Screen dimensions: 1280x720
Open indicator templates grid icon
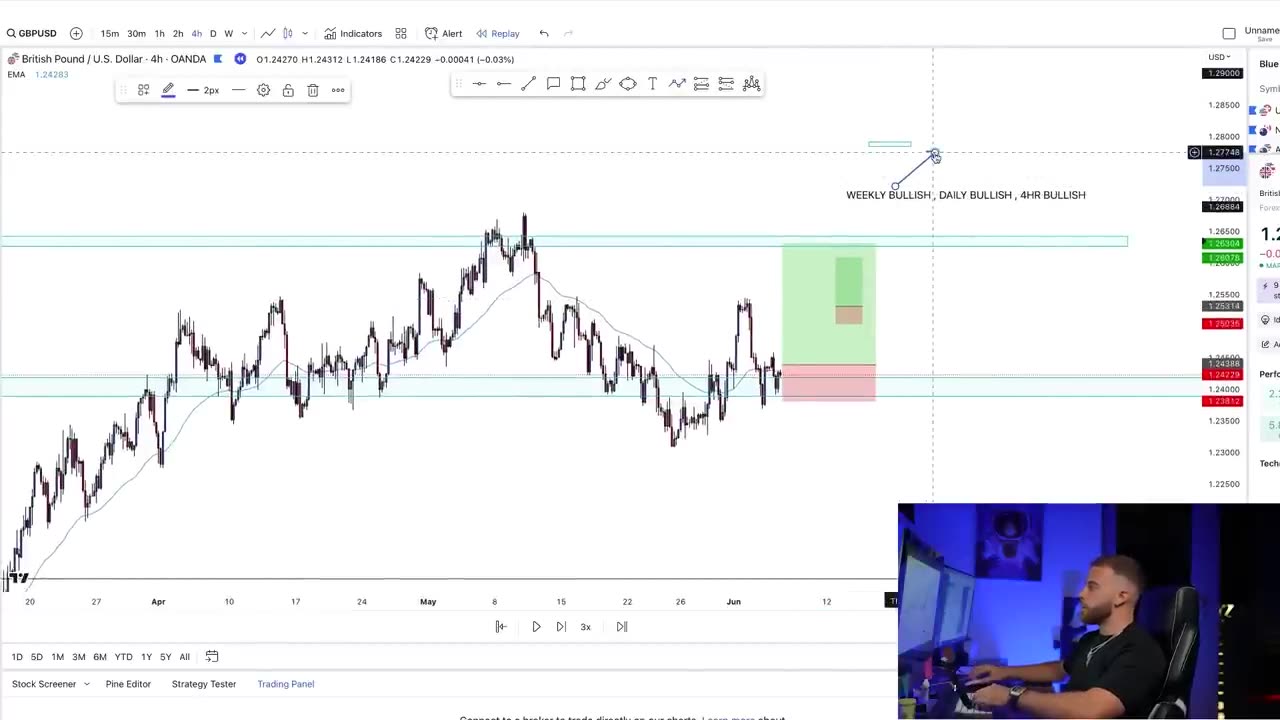[x=401, y=33]
